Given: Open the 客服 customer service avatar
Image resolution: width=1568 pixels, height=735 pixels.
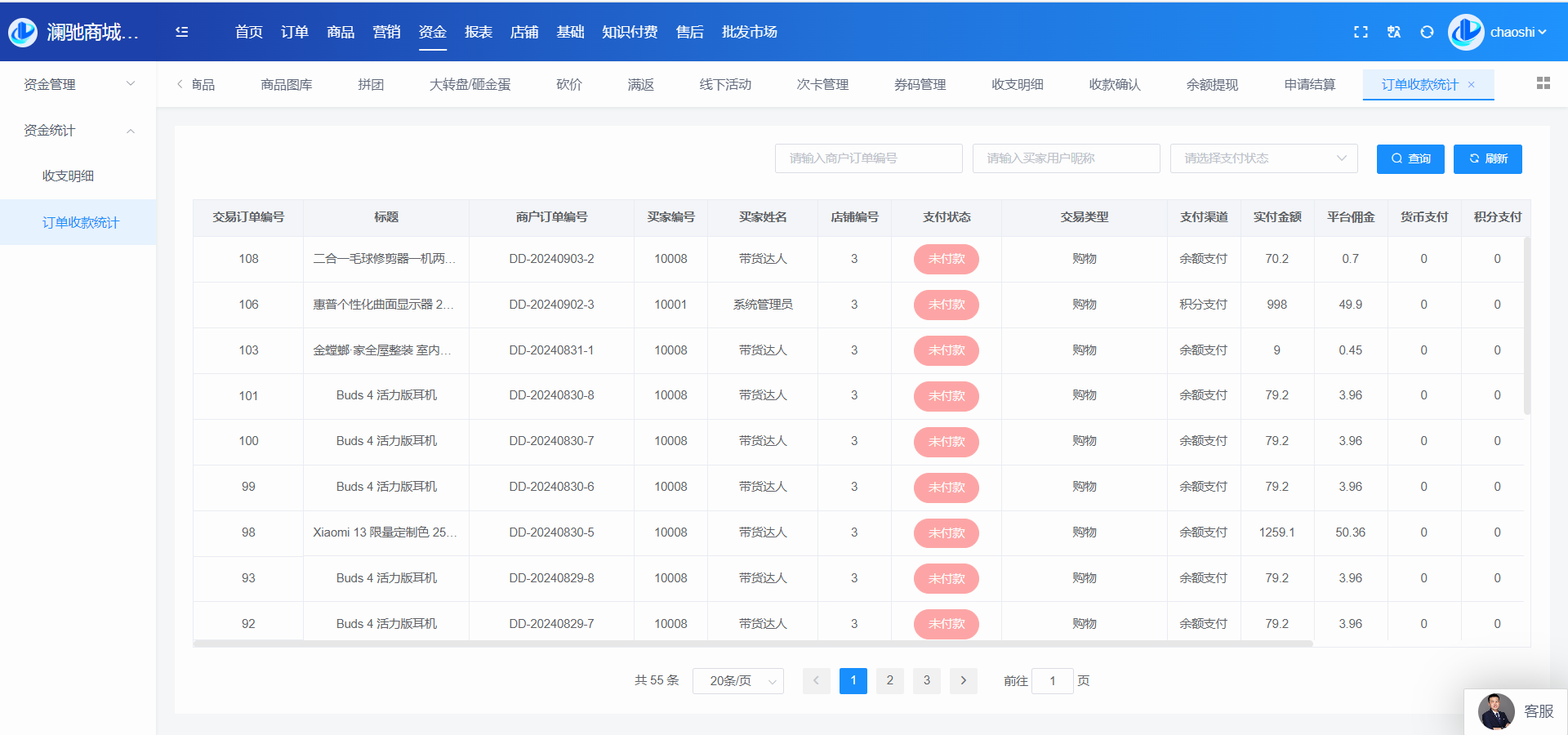Looking at the screenshot, I should pyautogui.click(x=1496, y=711).
